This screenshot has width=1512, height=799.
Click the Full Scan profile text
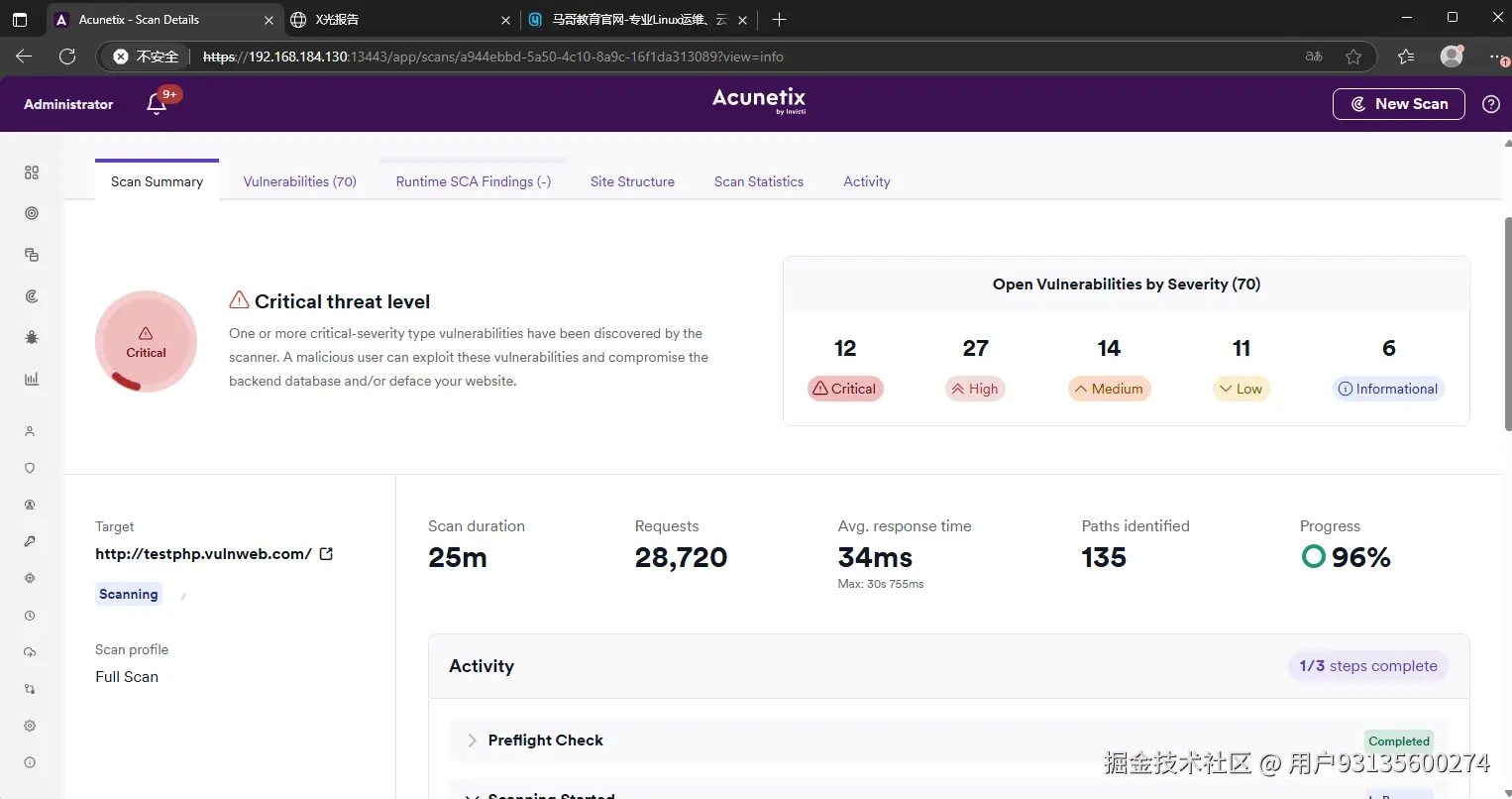127,677
